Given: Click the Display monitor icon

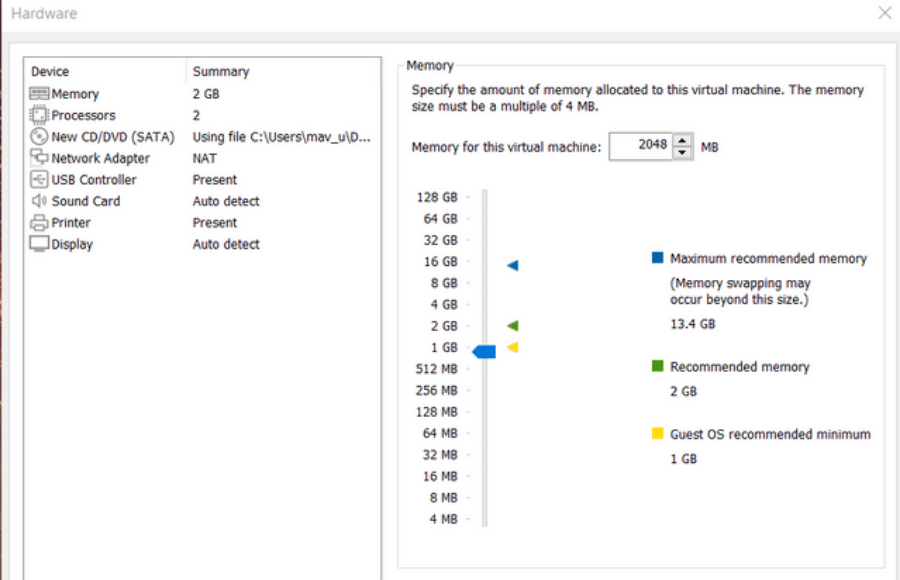Looking at the screenshot, I should (x=40, y=244).
